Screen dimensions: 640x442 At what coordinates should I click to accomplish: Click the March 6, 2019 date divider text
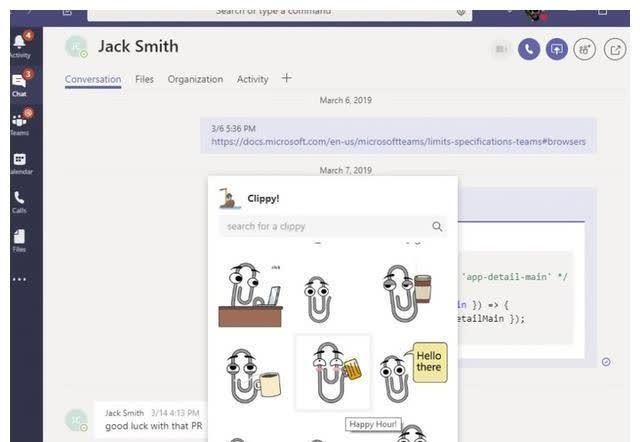pyautogui.click(x=345, y=100)
